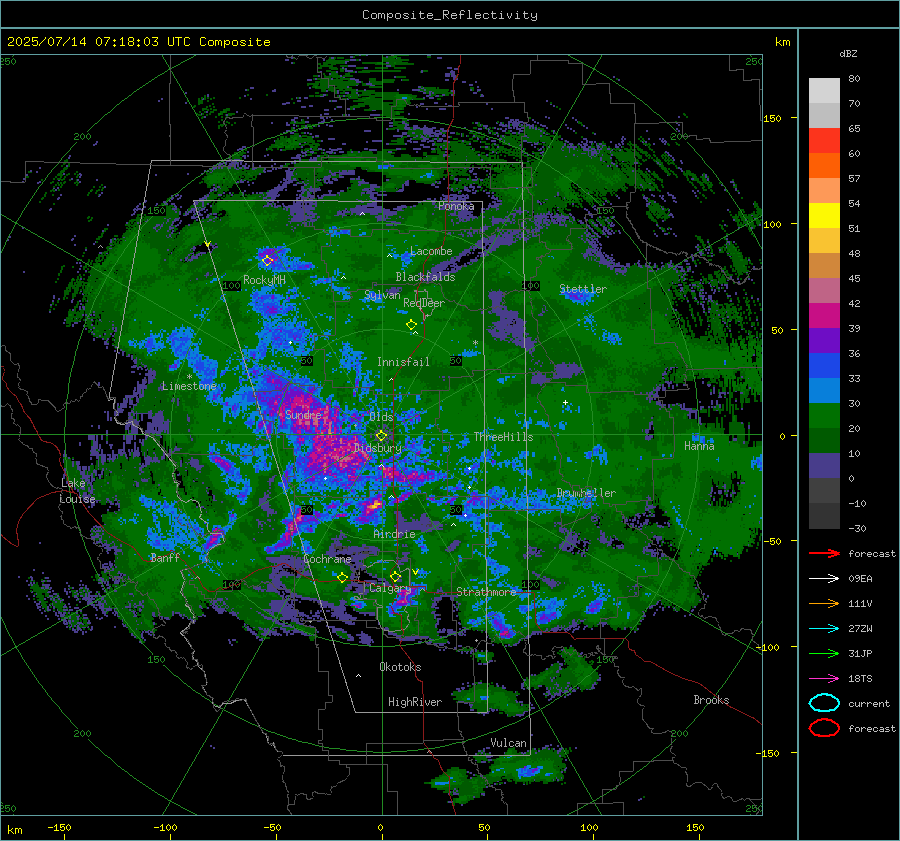This screenshot has width=900, height=841.
Task: Select the white 09EA arrow legend icon
Action: (824, 578)
